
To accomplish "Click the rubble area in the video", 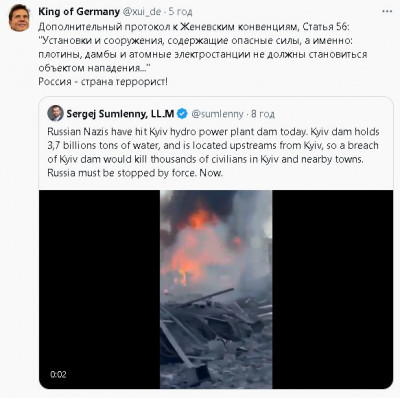I will pos(216,337).
